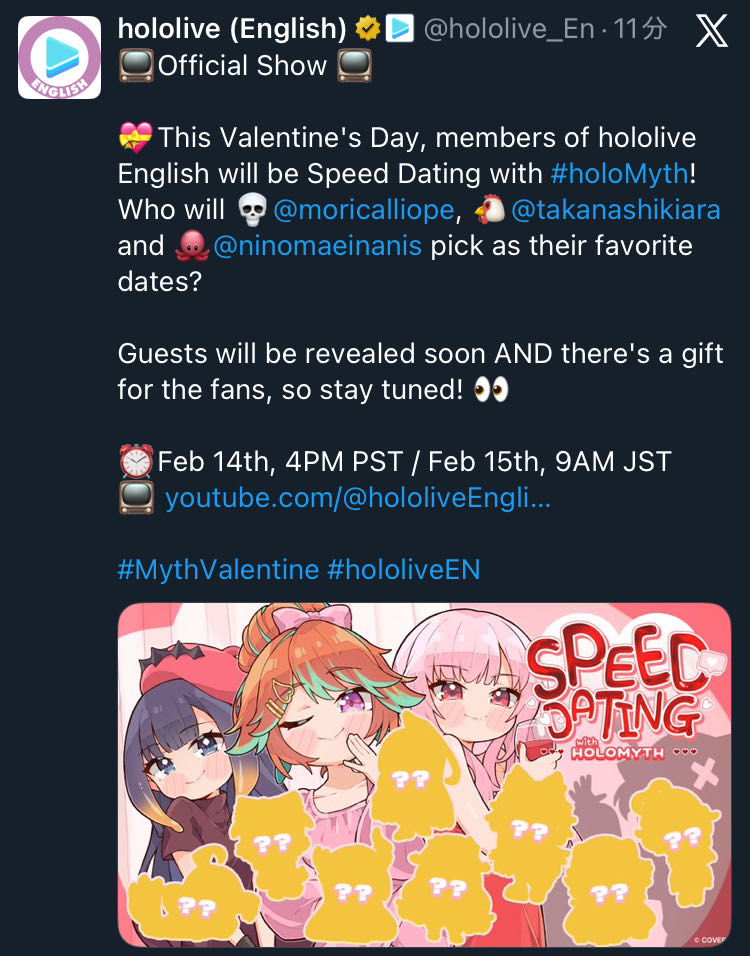The height and width of the screenshot is (956, 750).
Task: Click the eyes emoji after 'stay tuned!'
Action: [x=490, y=390]
